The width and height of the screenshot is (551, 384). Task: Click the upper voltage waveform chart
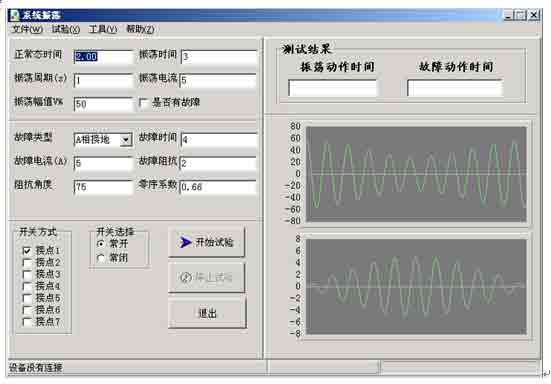[x=416, y=174]
